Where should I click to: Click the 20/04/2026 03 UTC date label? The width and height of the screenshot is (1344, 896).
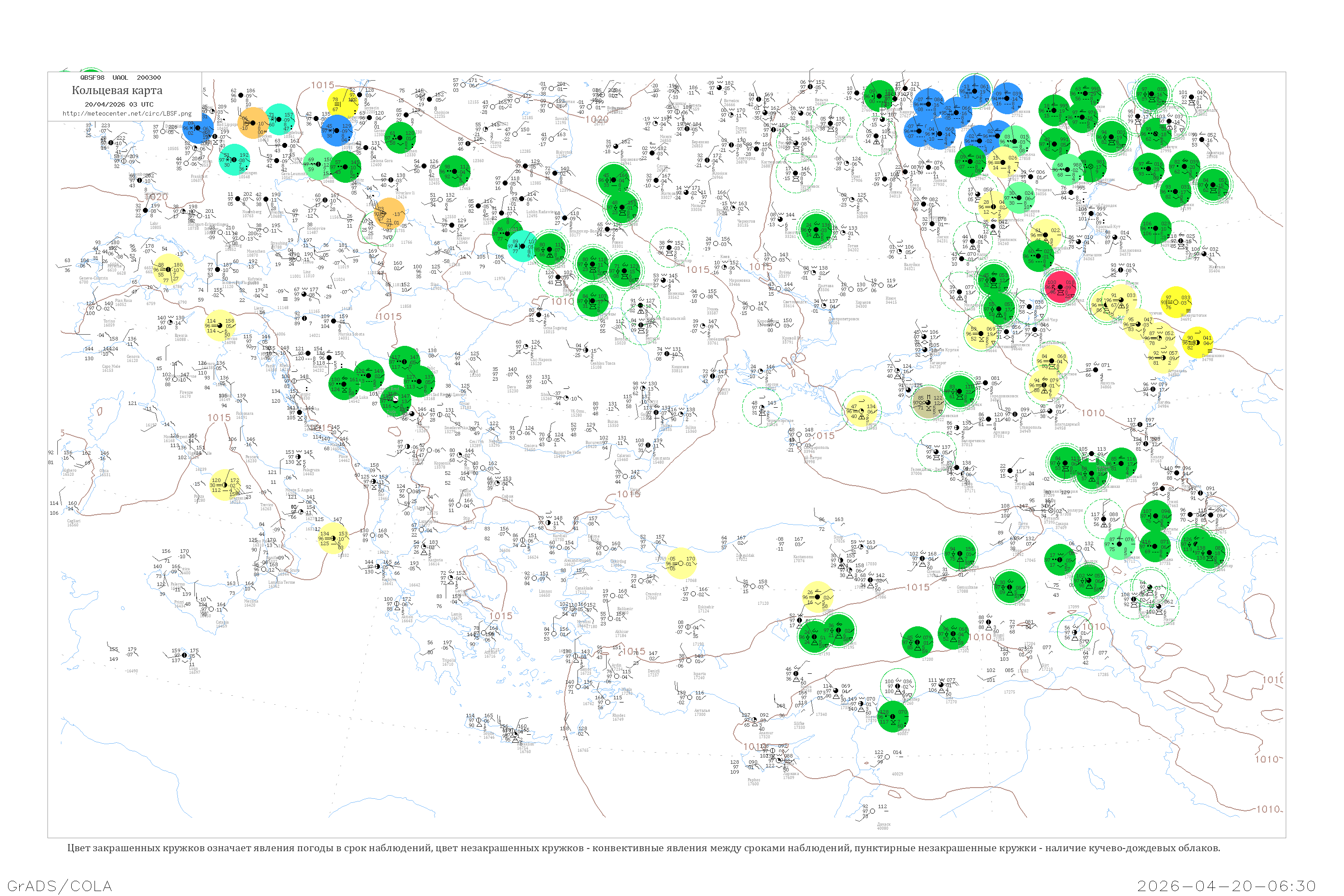tap(119, 104)
